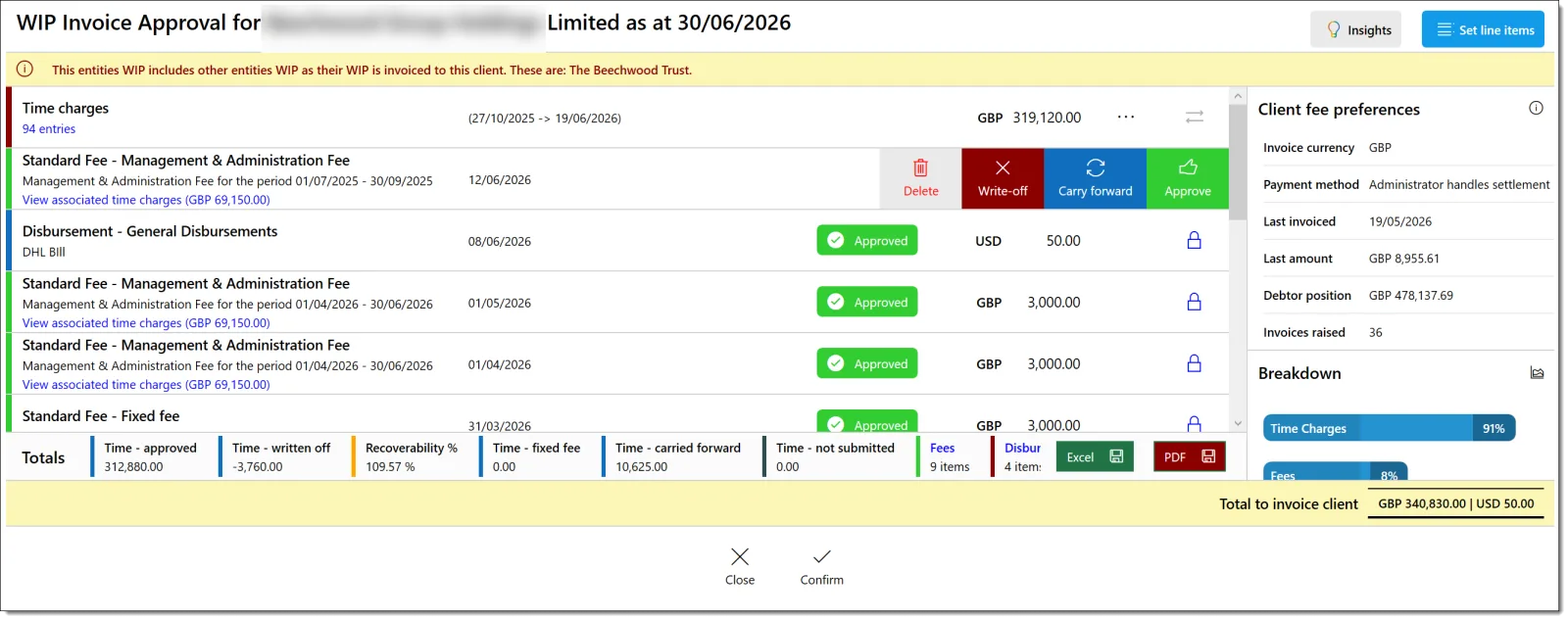Export the totals to Excel

click(x=1095, y=456)
